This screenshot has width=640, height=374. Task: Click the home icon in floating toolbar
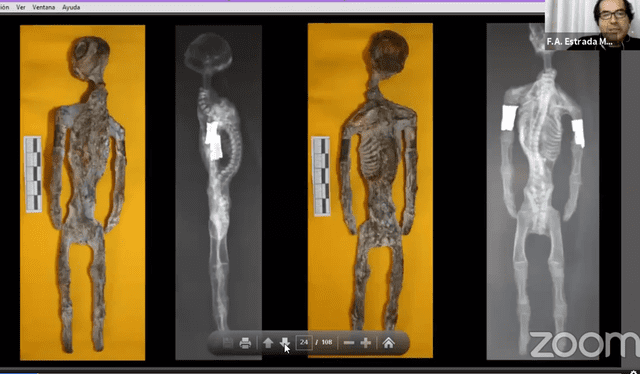tap(389, 343)
